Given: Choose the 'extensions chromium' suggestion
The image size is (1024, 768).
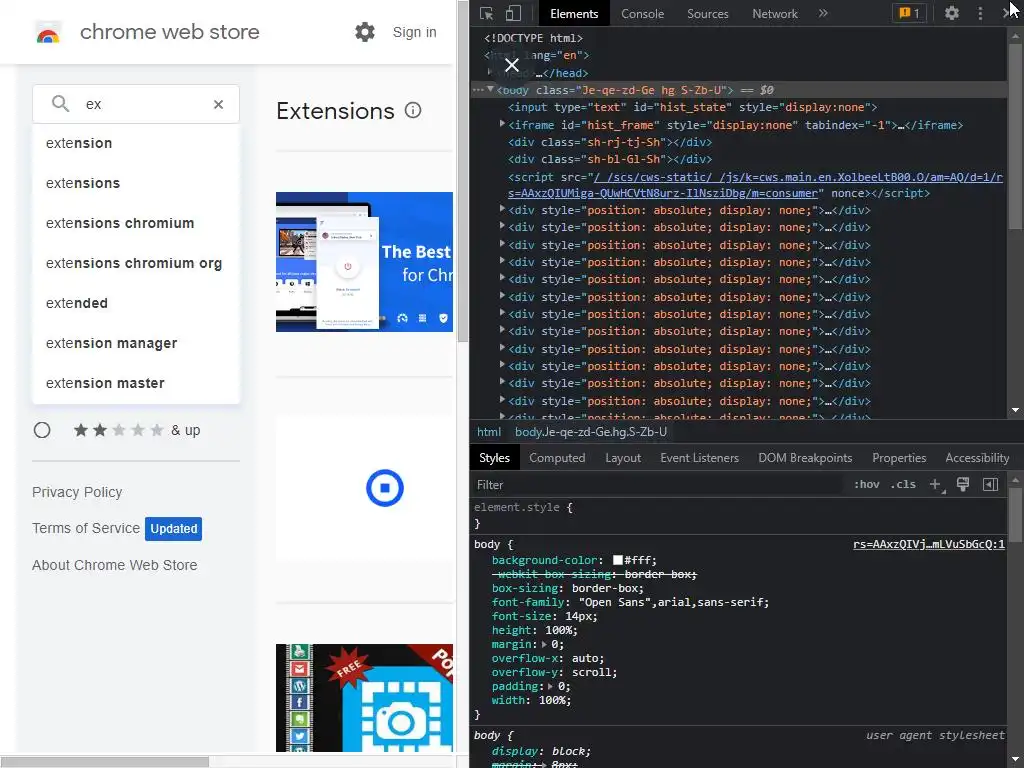Looking at the screenshot, I should coord(136,223).
